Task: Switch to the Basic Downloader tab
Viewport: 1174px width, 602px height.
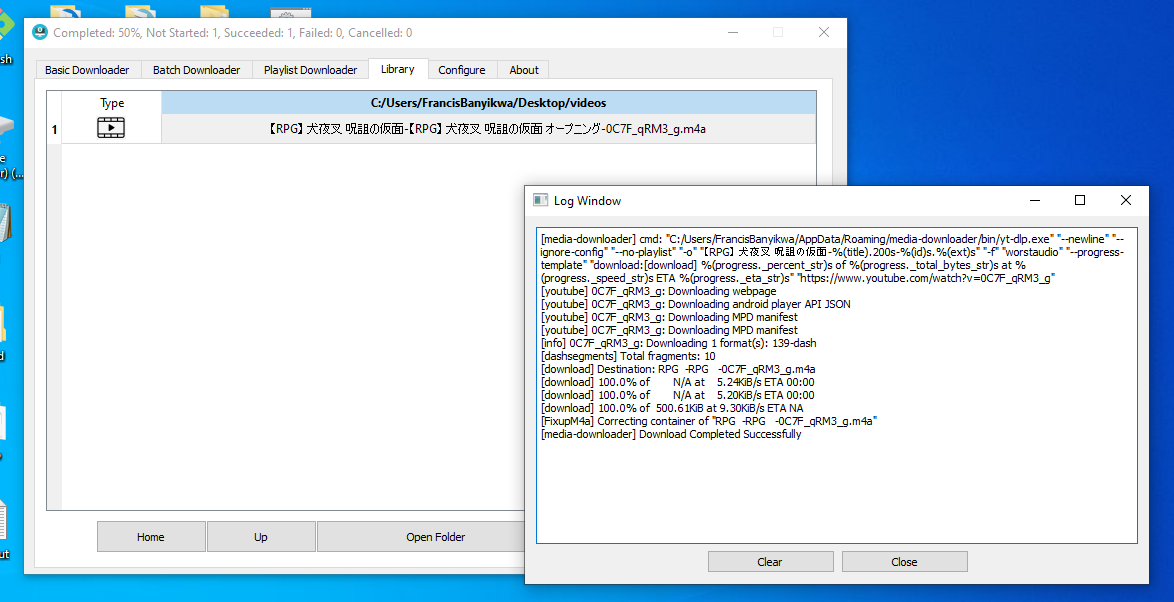Action: click(x=87, y=70)
